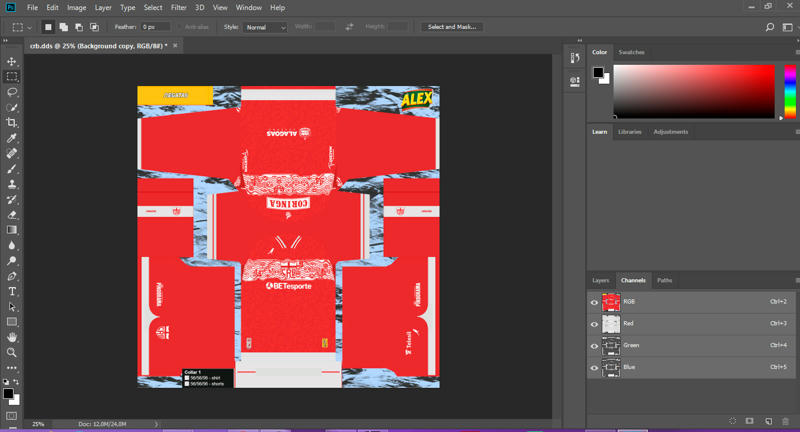This screenshot has width=800, height=432.
Task: Click the Feather input field
Action: (x=155, y=27)
